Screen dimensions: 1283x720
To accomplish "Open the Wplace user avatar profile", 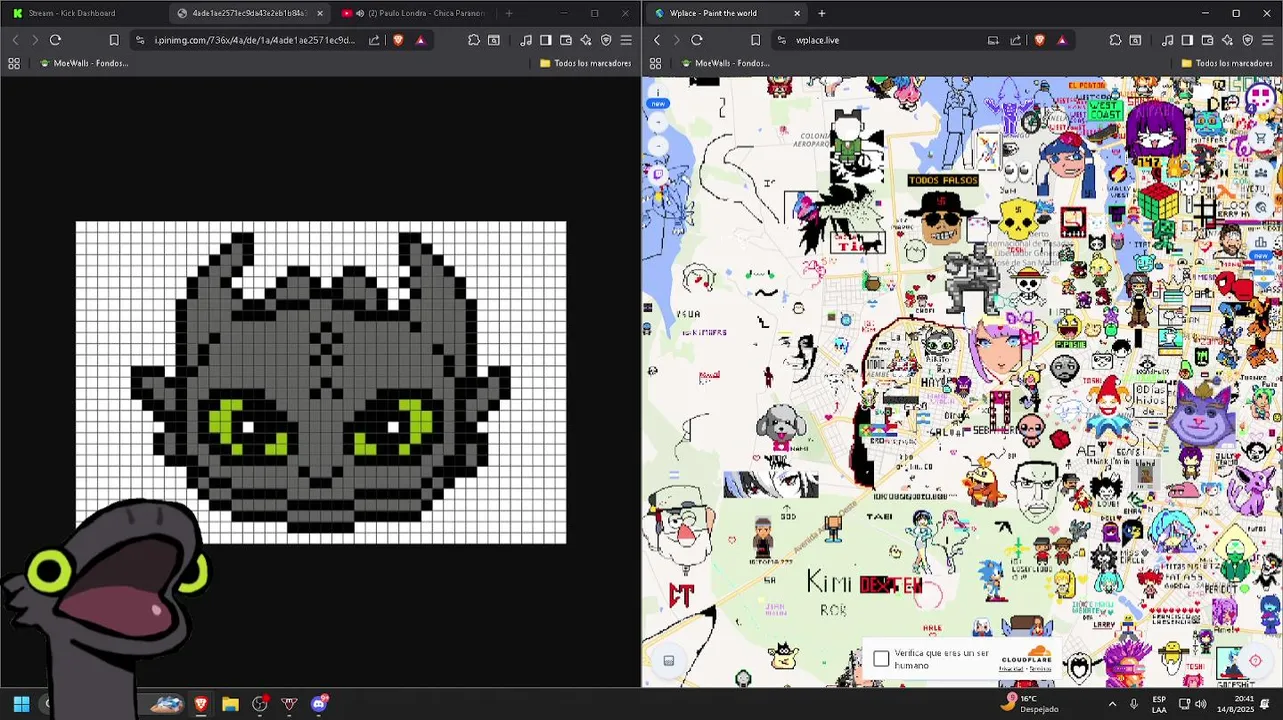I will pyautogui.click(x=1260, y=98).
